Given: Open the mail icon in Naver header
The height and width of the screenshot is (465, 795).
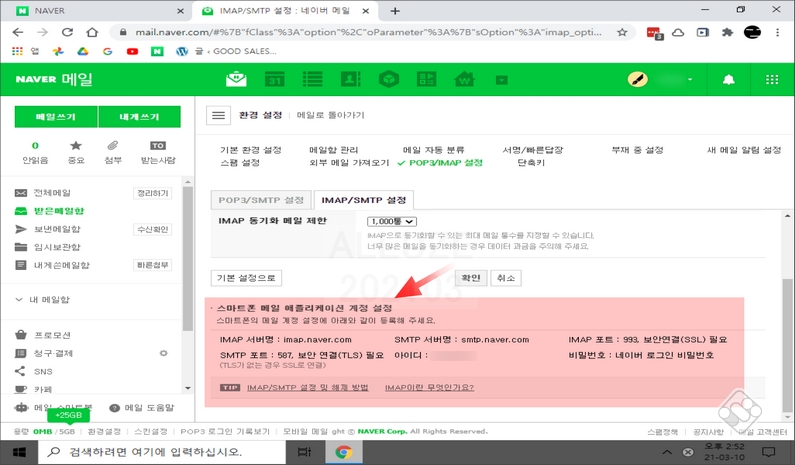Looking at the screenshot, I should tap(236, 80).
